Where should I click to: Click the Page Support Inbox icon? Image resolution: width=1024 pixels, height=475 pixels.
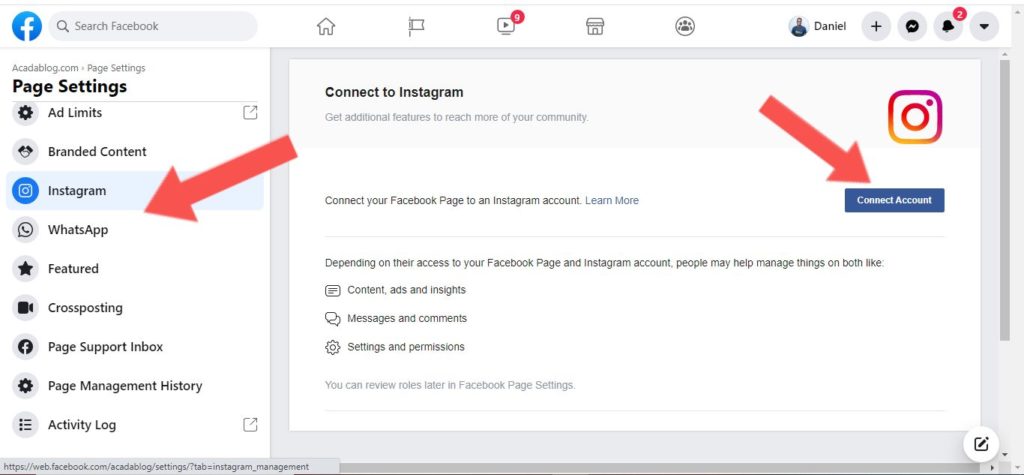coord(25,347)
